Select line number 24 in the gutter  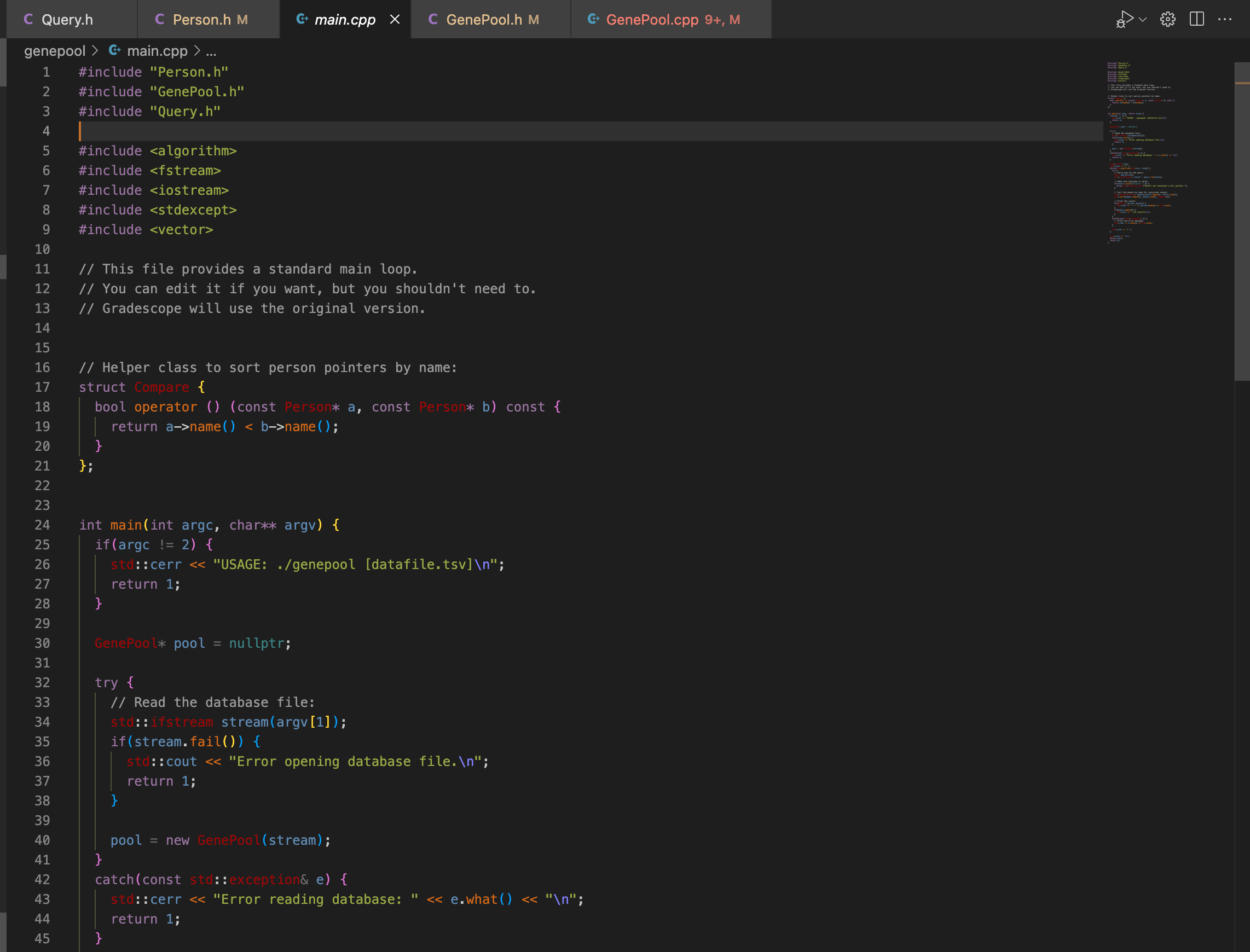coord(42,525)
